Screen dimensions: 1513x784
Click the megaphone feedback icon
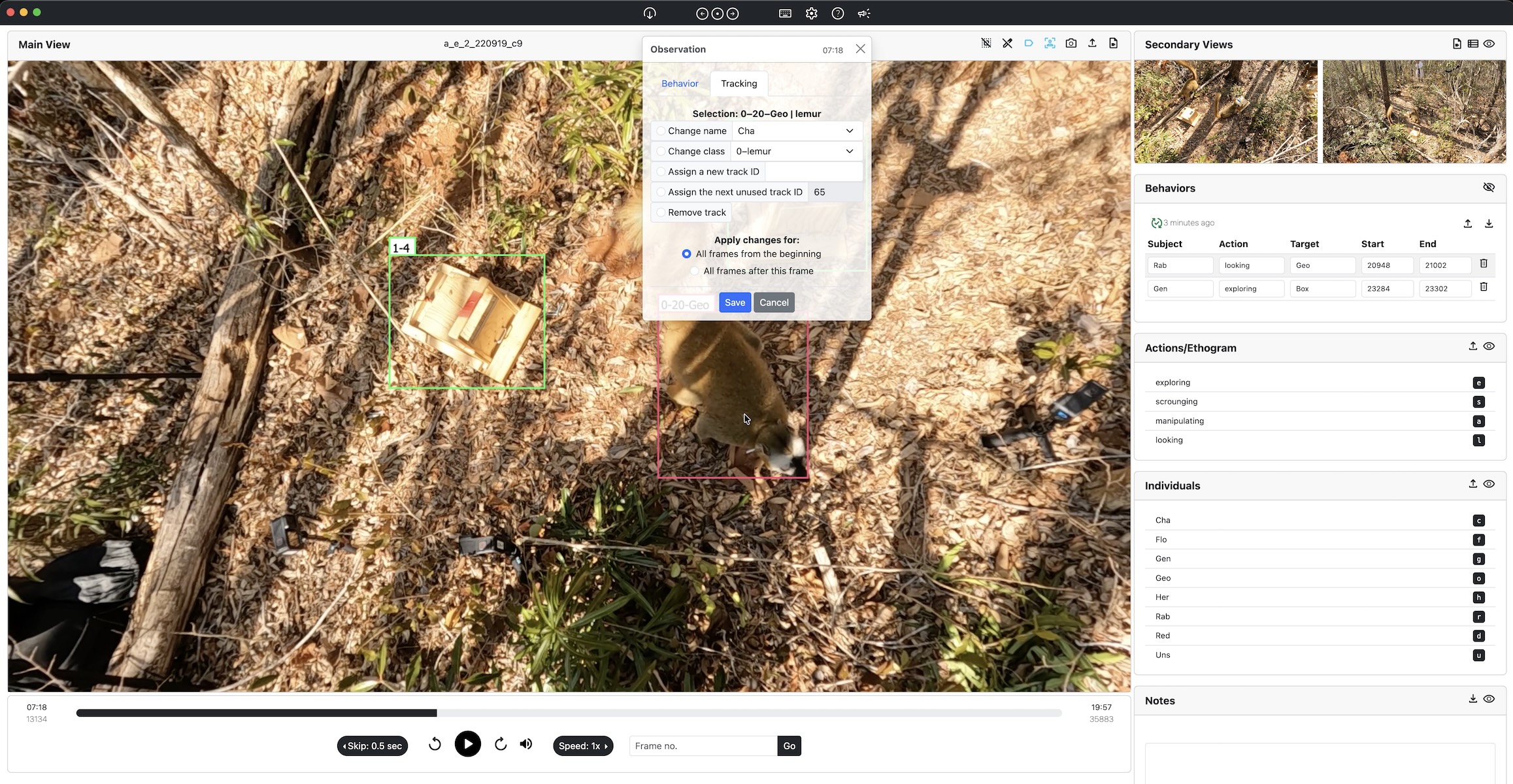pyautogui.click(x=864, y=13)
